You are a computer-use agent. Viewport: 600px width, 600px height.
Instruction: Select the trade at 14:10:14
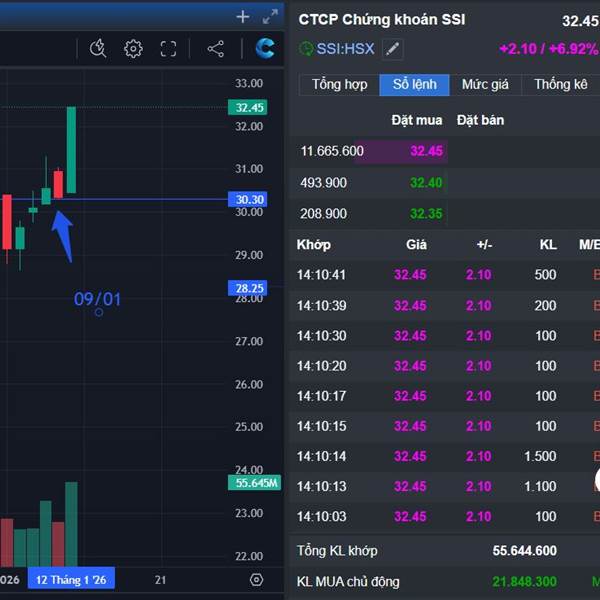(444, 456)
